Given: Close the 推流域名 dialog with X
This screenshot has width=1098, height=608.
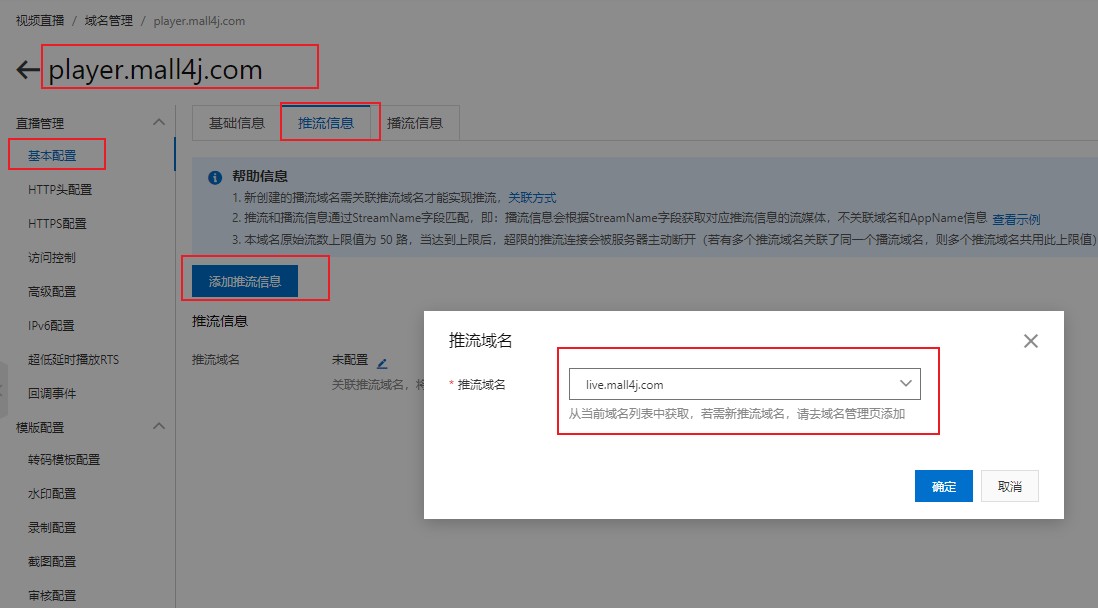Looking at the screenshot, I should (1031, 341).
